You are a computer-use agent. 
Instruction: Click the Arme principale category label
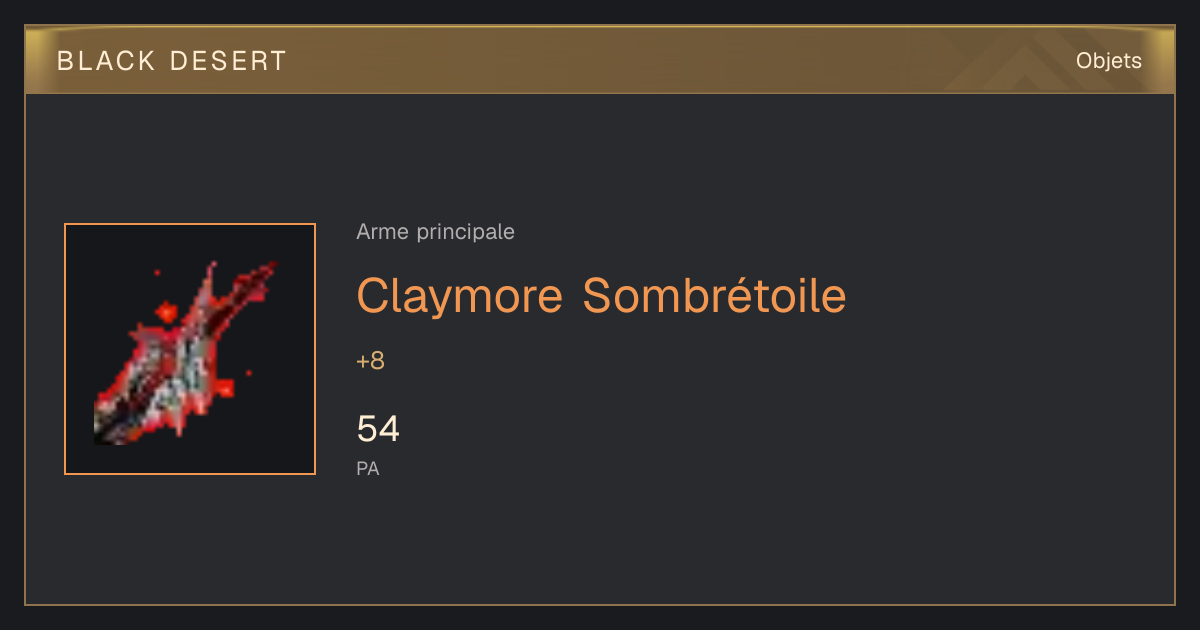point(435,232)
